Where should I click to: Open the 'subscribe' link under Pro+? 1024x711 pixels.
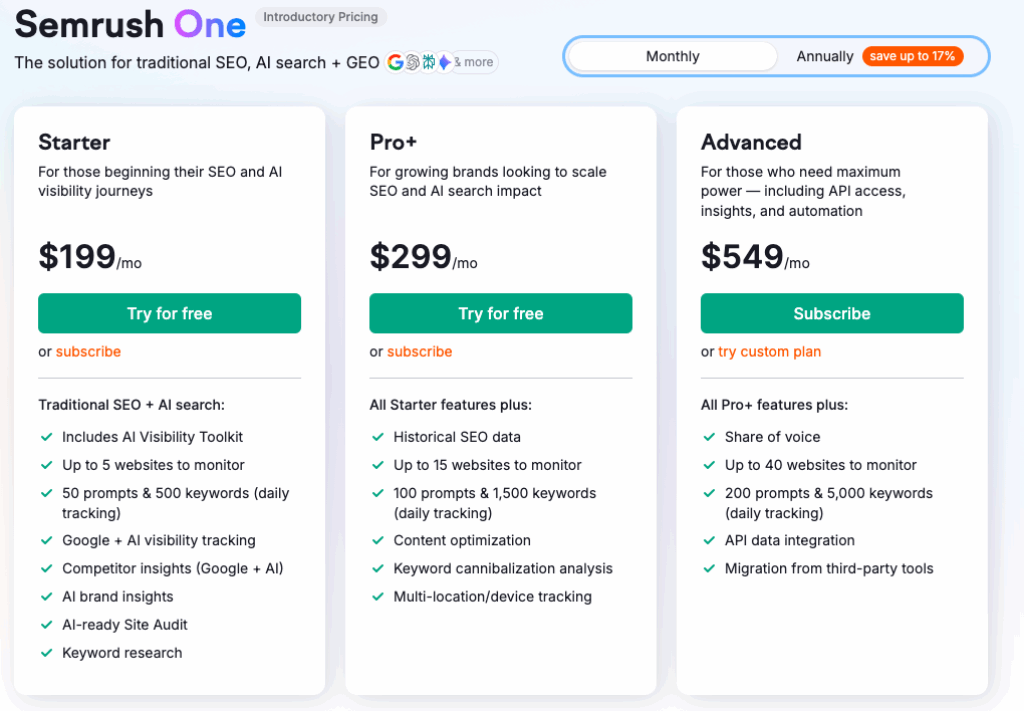(x=419, y=351)
